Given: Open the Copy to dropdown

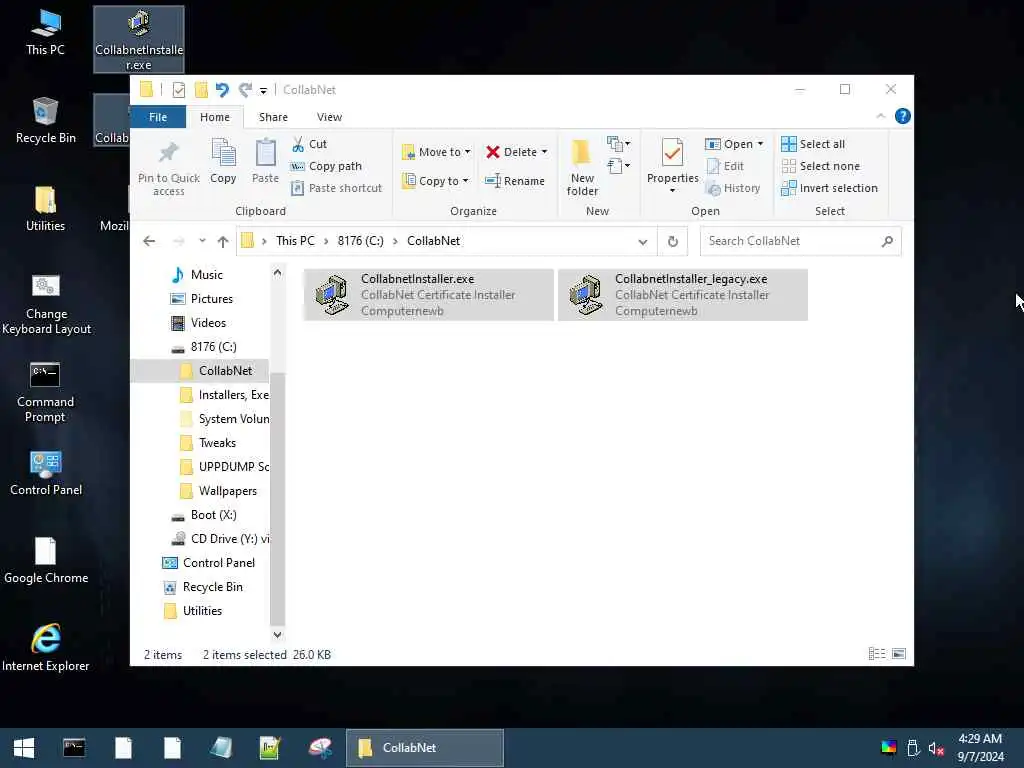Looking at the screenshot, I should pos(436,181).
